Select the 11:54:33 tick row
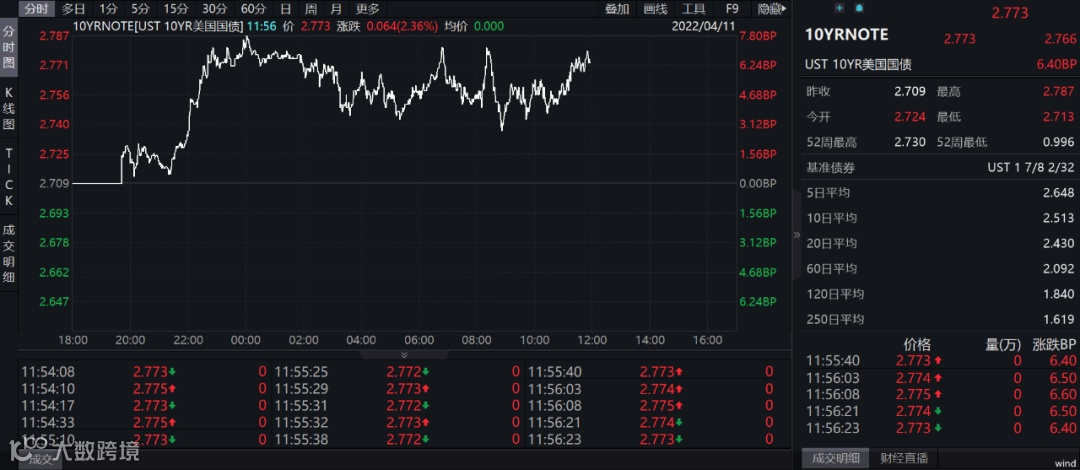This screenshot has width=1080, height=470. coord(145,422)
